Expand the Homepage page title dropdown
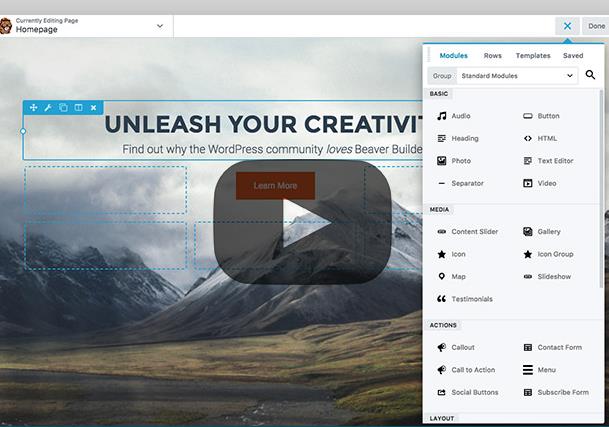Image resolution: width=609 pixels, height=427 pixels. pyautogui.click(x=160, y=26)
